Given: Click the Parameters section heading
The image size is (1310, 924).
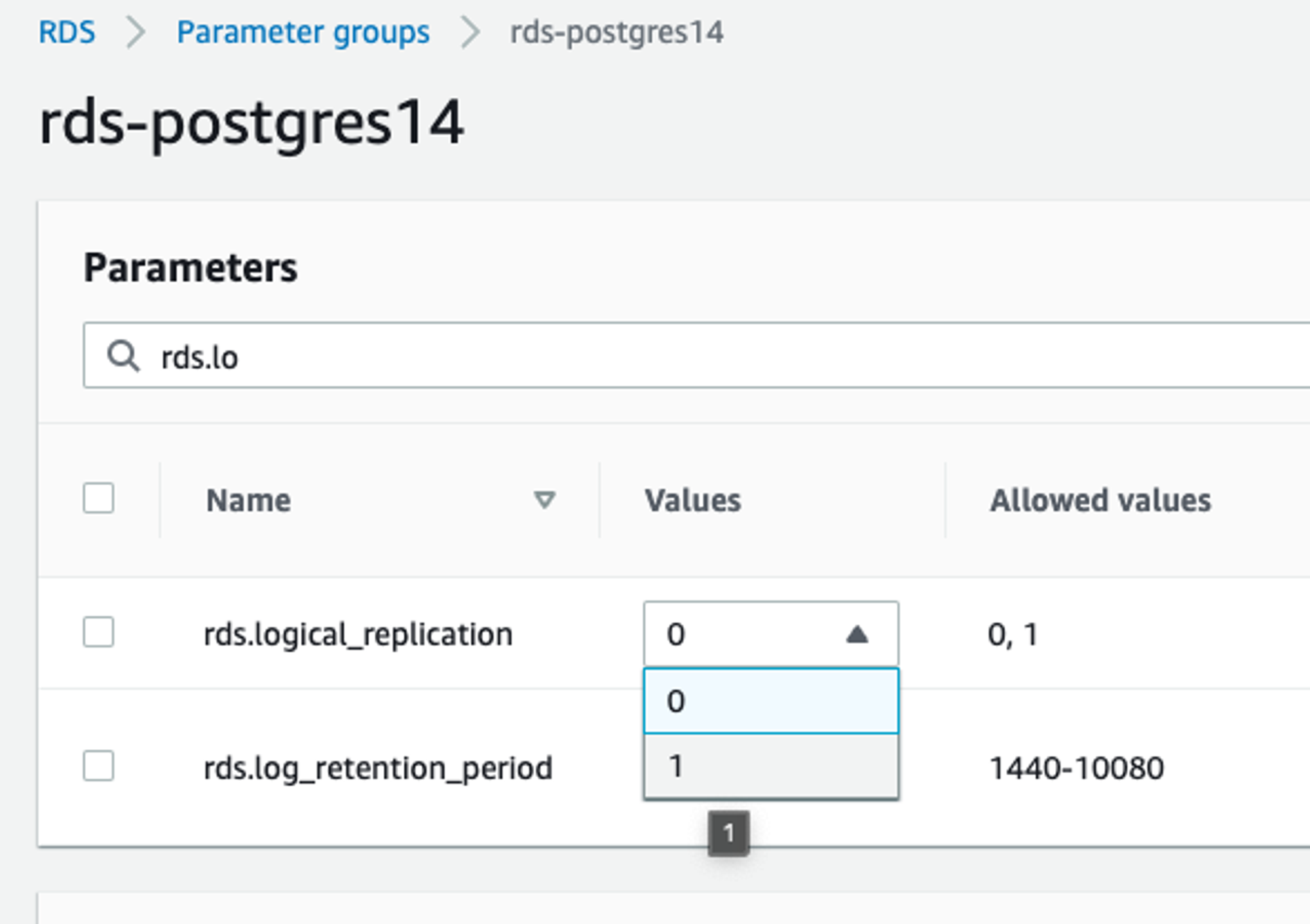Looking at the screenshot, I should tap(193, 266).
